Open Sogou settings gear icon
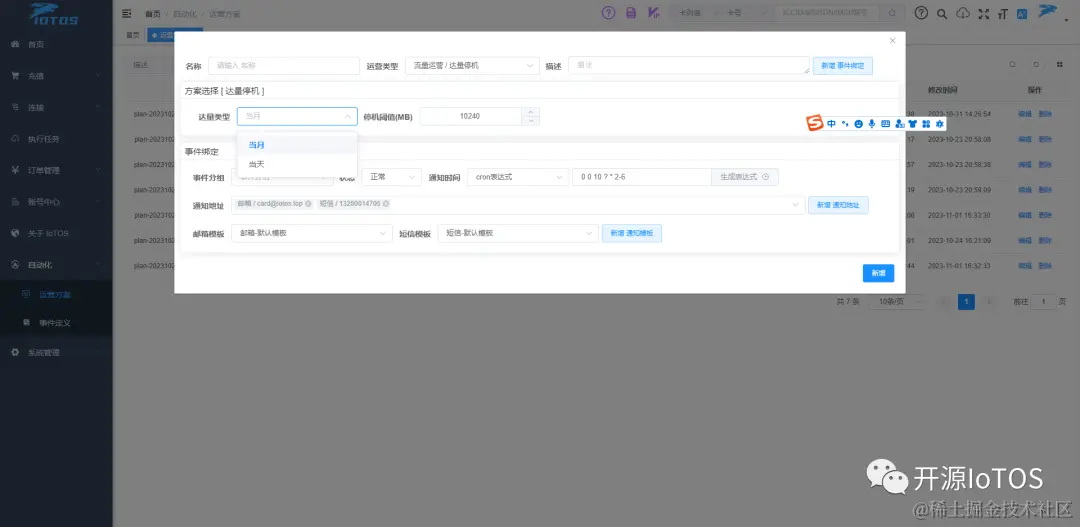This screenshot has width=1080, height=527. pos(939,124)
